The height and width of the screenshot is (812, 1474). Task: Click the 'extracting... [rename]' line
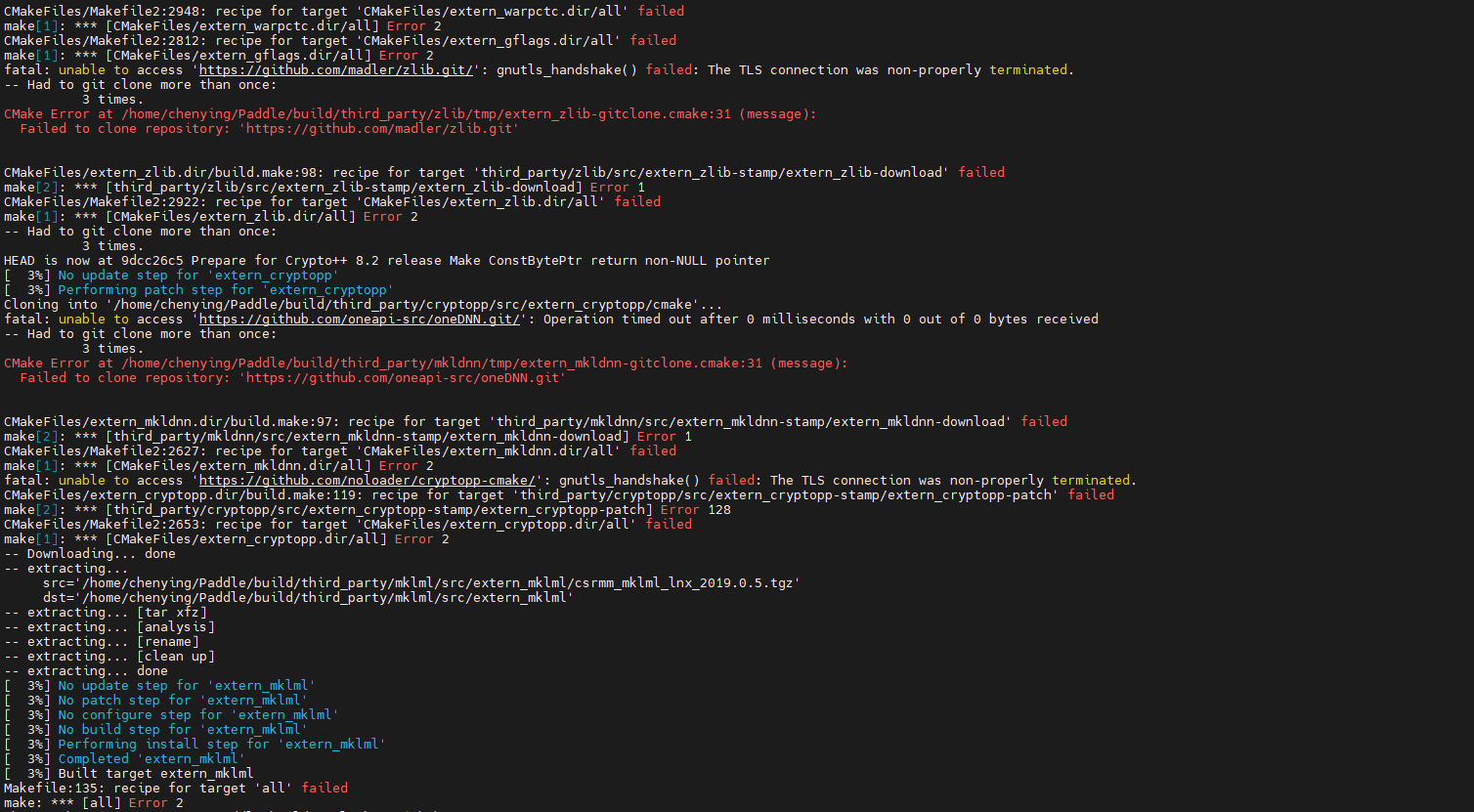(x=102, y=642)
